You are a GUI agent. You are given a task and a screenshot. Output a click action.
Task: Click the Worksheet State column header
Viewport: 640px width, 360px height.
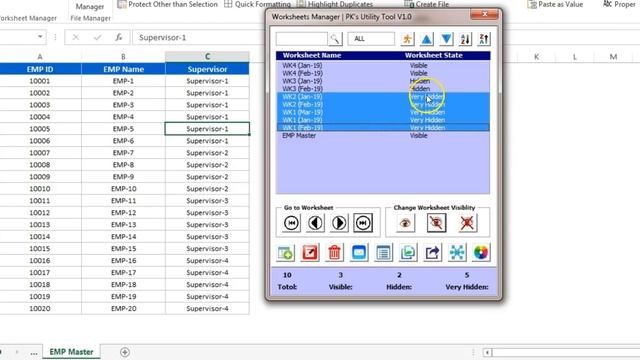point(433,56)
